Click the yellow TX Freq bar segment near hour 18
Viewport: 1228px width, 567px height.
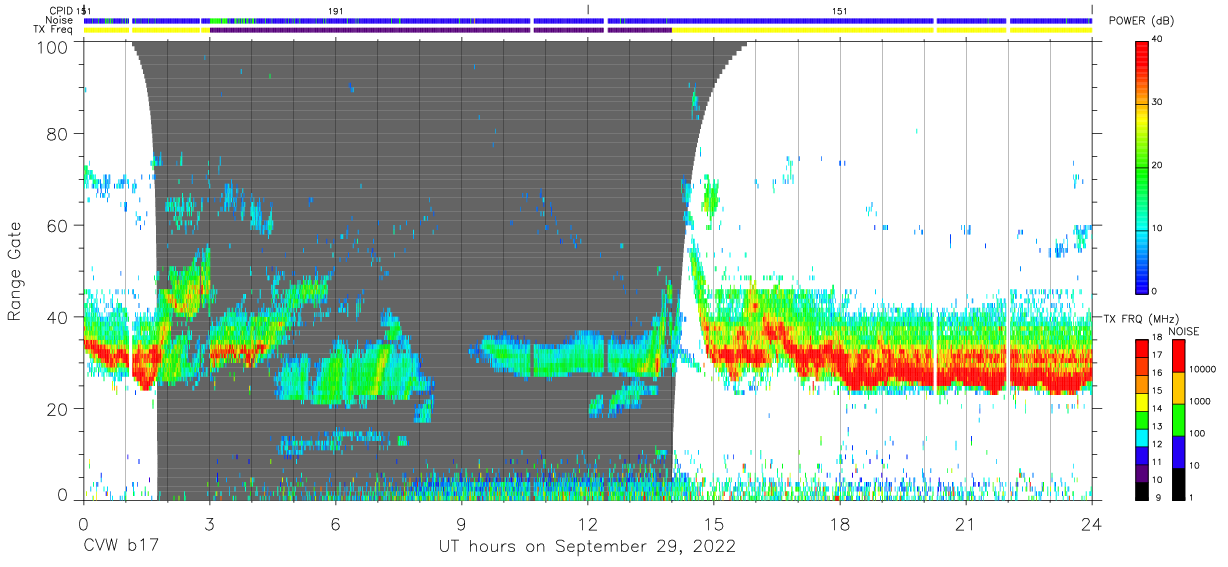pyautogui.click(x=803, y=30)
